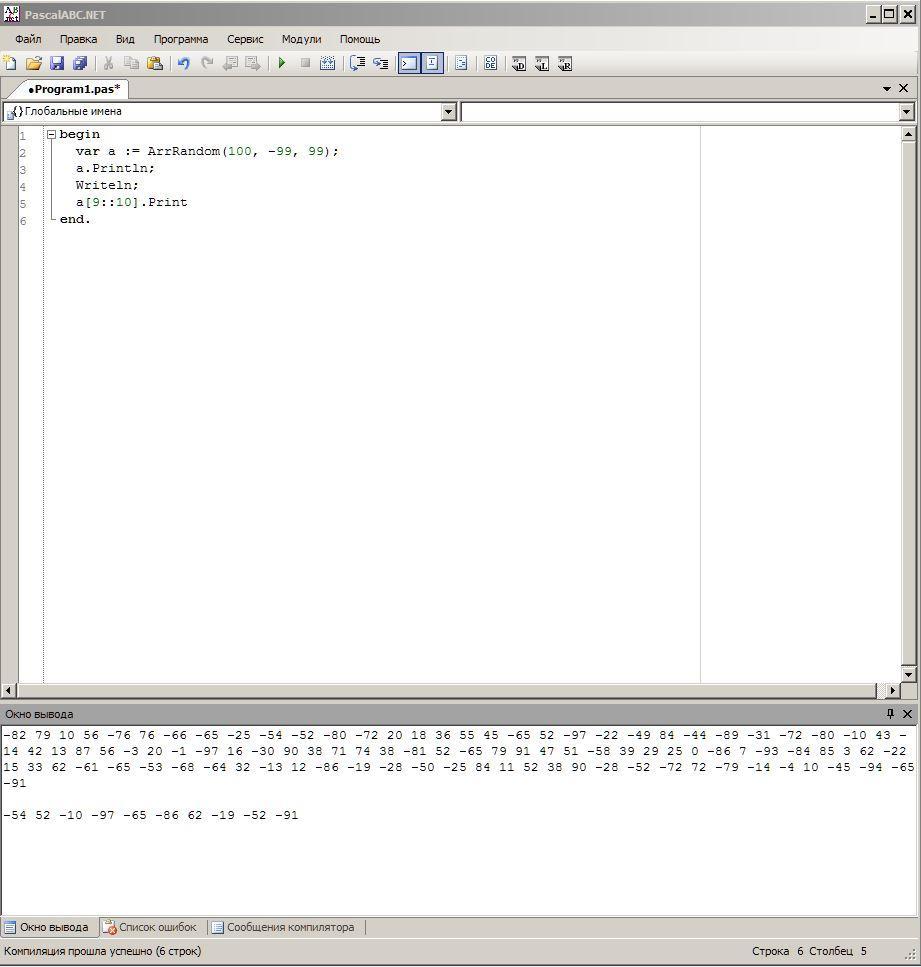Click the Столбец 5 status indicator

tap(838, 951)
